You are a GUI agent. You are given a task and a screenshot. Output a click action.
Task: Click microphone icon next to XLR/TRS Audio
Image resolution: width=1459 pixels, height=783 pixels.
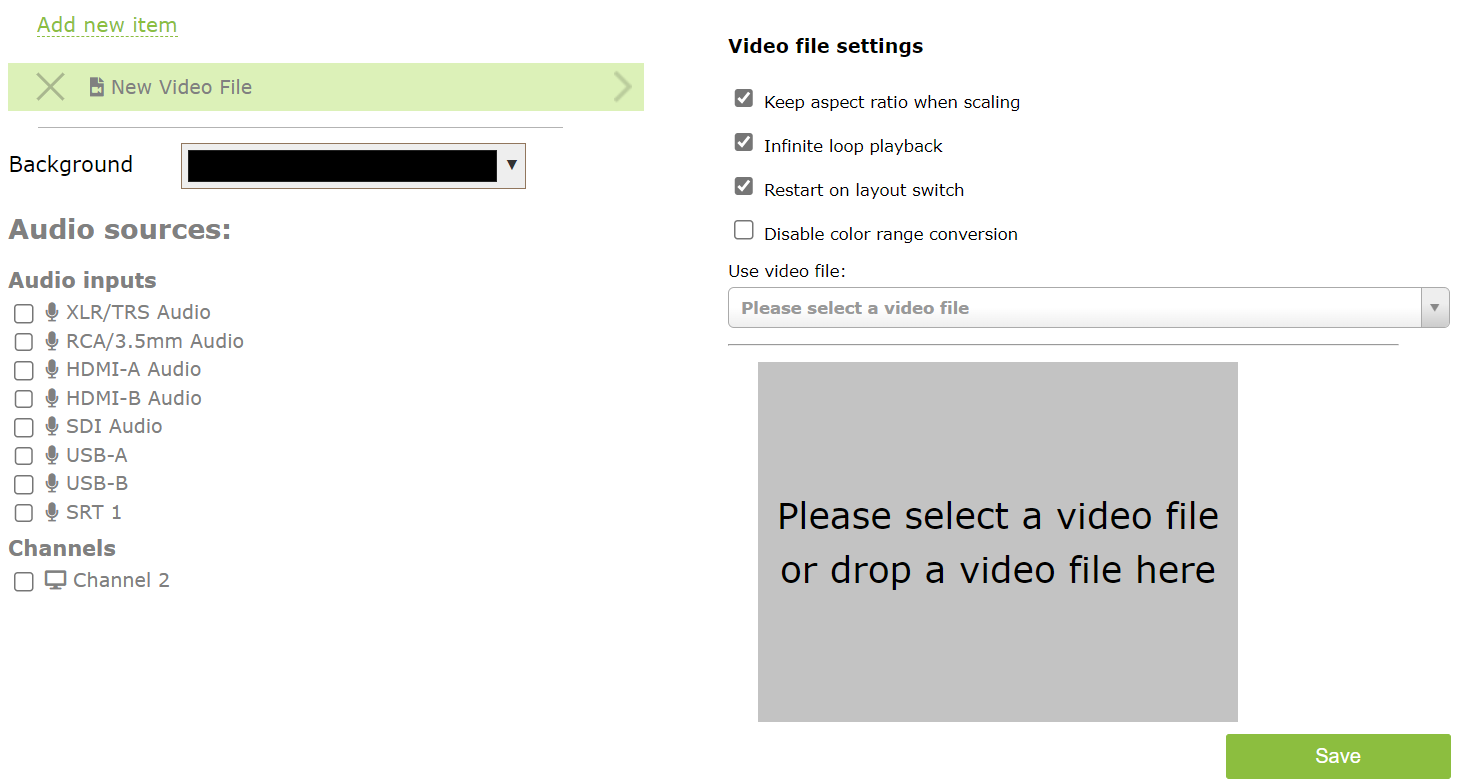click(52, 312)
